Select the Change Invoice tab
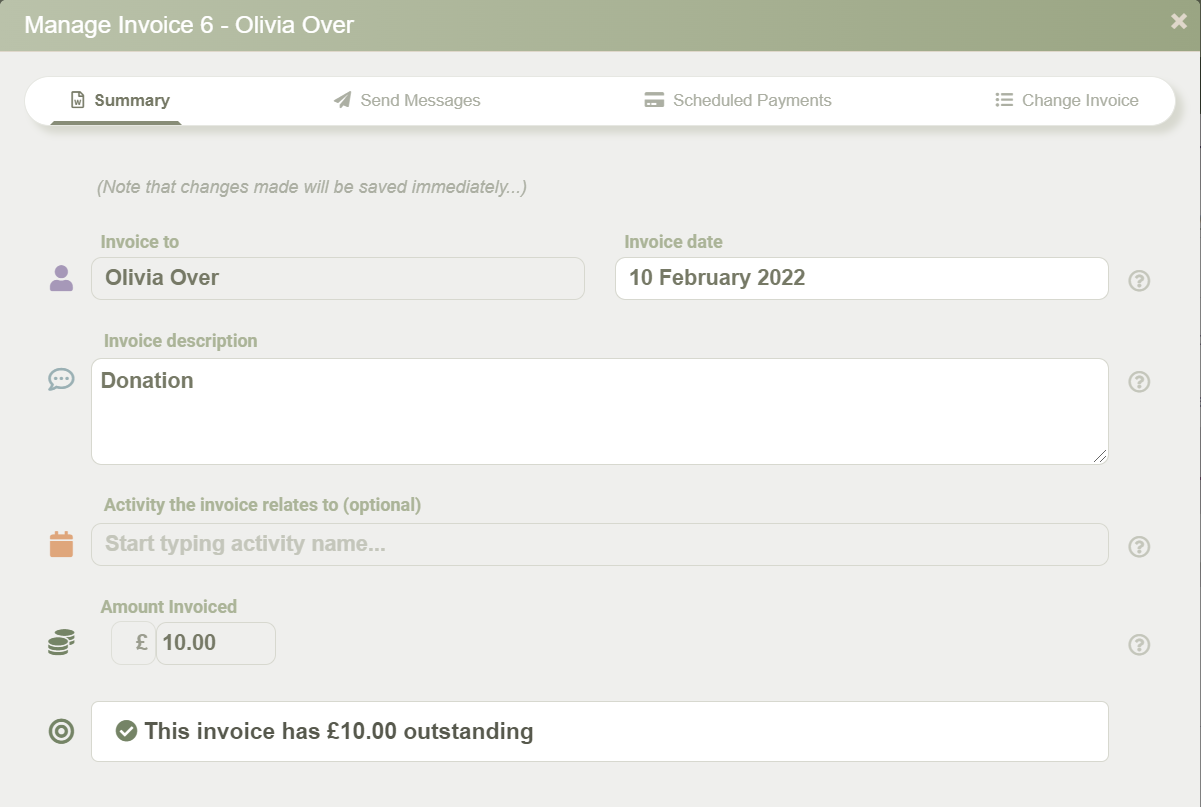 pyautogui.click(x=1067, y=100)
